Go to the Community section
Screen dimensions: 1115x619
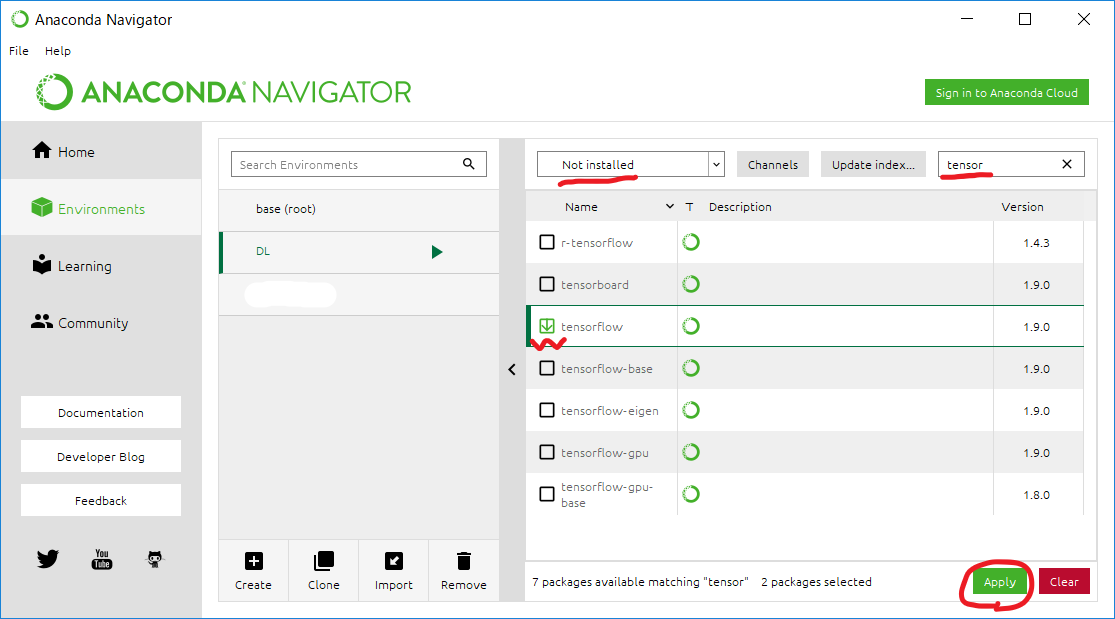(90, 322)
